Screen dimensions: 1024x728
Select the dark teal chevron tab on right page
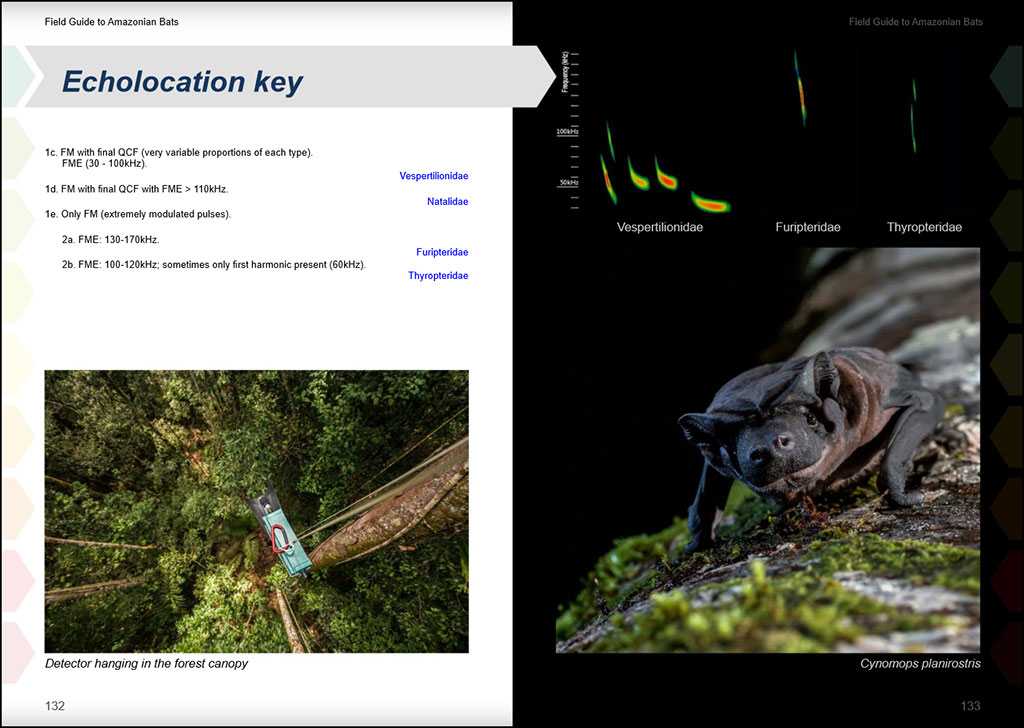(x=1005, y=76)
